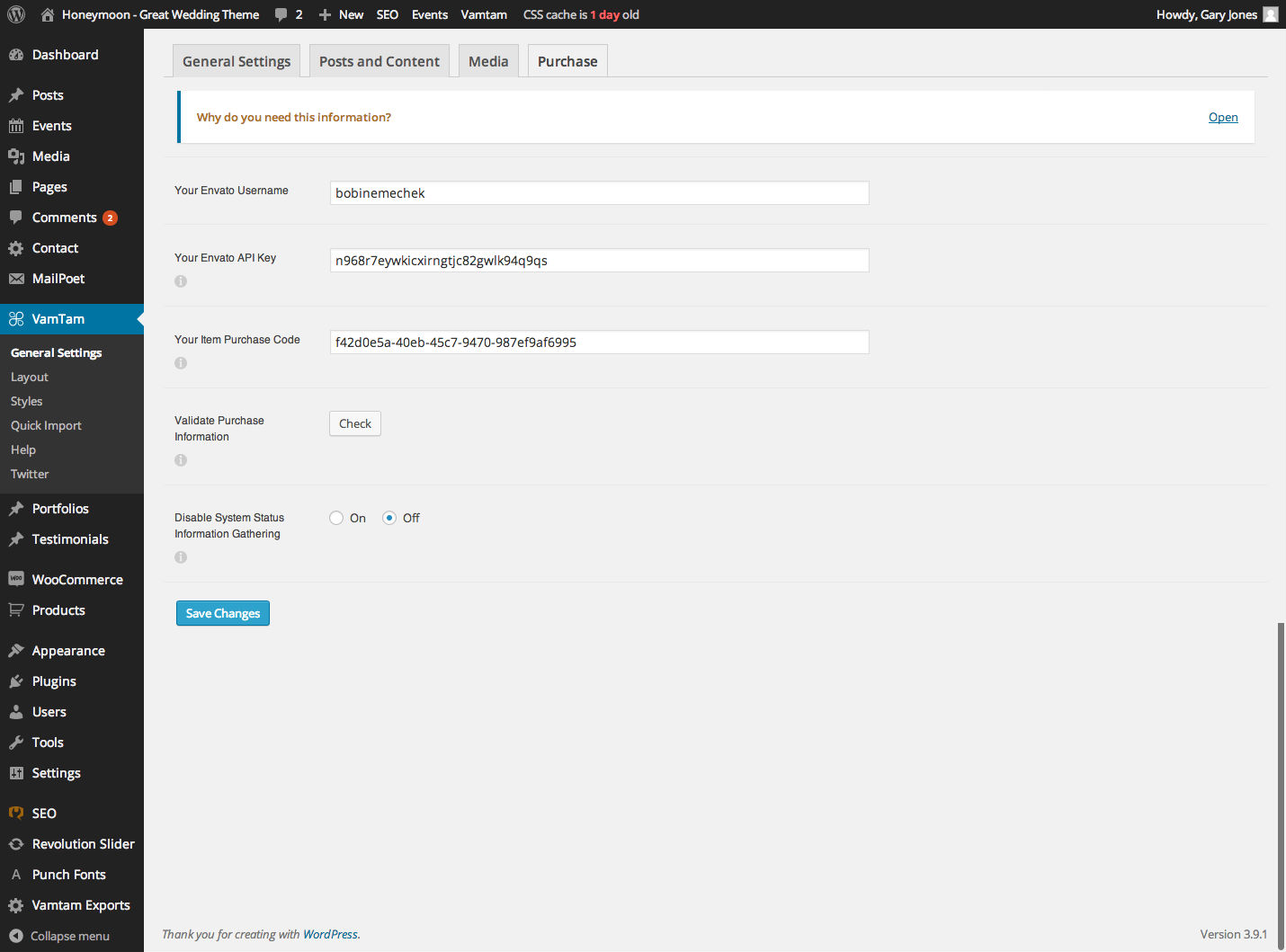1286x952 pixels.
Task: Switch to Posts and Content tab
Action: 379,61
